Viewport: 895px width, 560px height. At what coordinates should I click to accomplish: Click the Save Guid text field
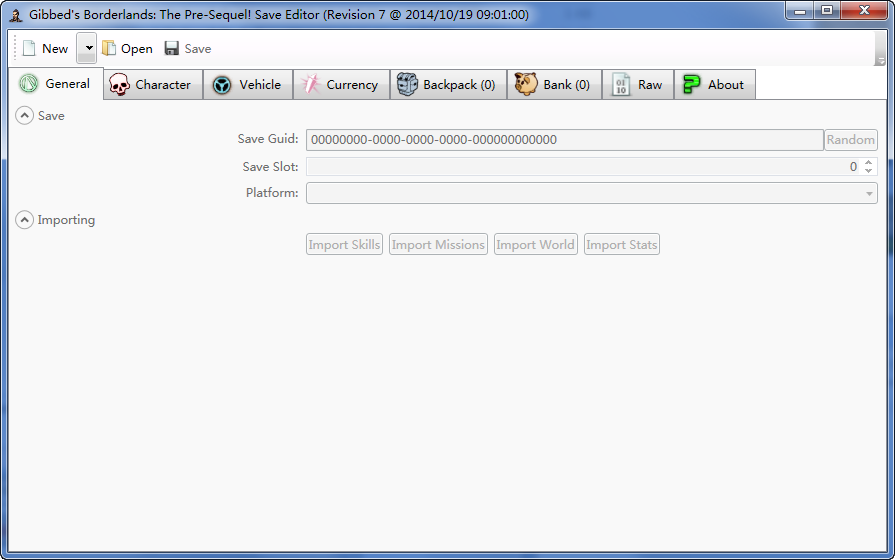(565, 140)
